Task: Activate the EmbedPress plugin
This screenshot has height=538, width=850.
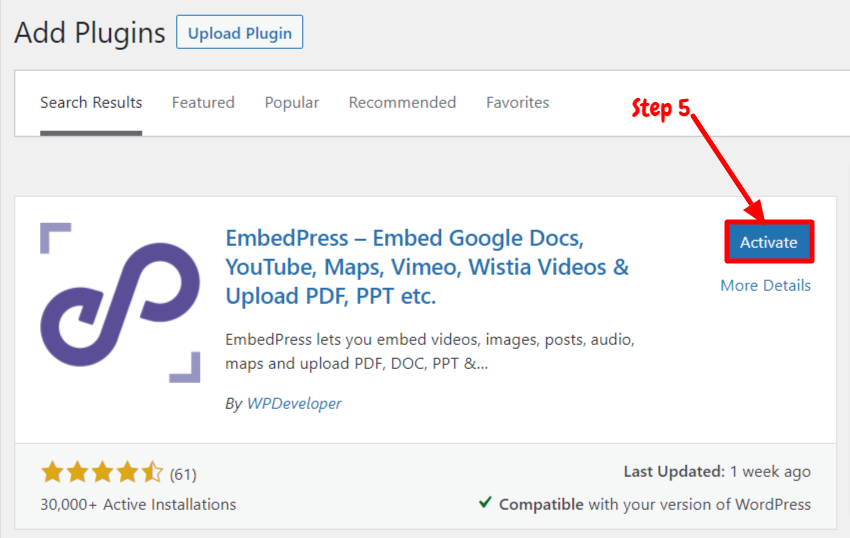Action: tap(769, 242)
